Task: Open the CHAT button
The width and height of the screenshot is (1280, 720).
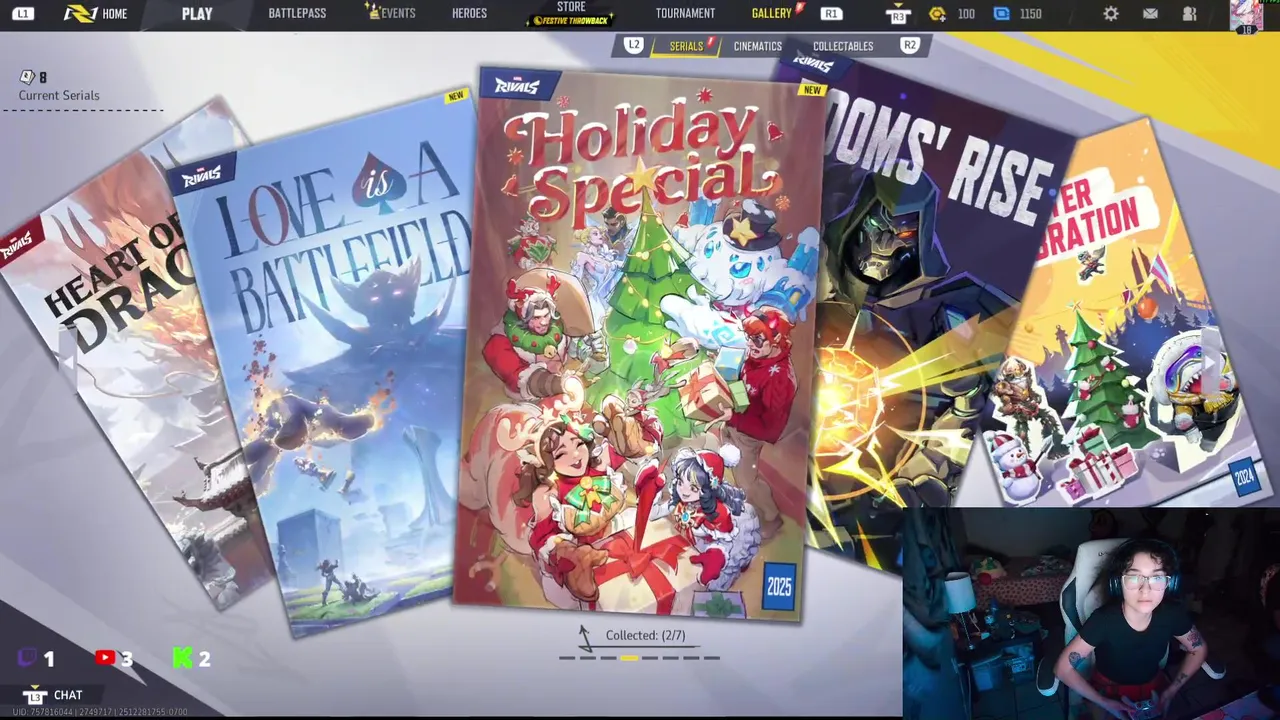Action: (68, 695)
